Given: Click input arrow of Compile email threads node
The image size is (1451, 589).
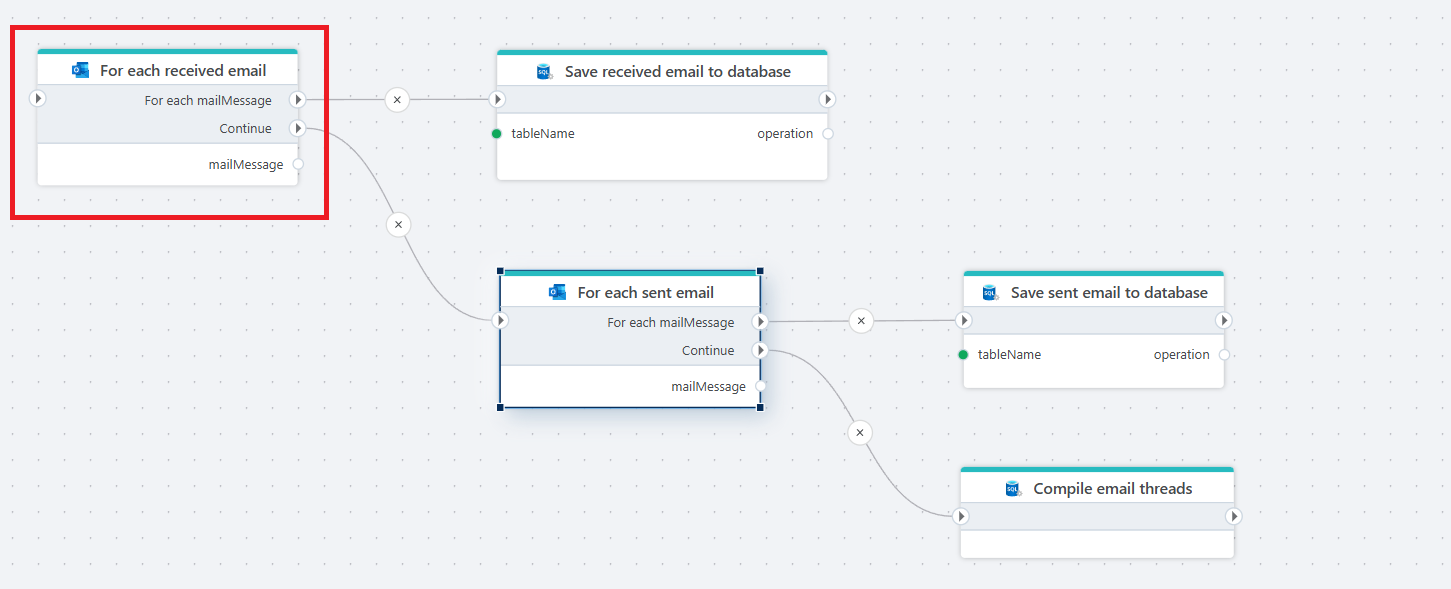Looking at the screenshot, I should [961, 517].
